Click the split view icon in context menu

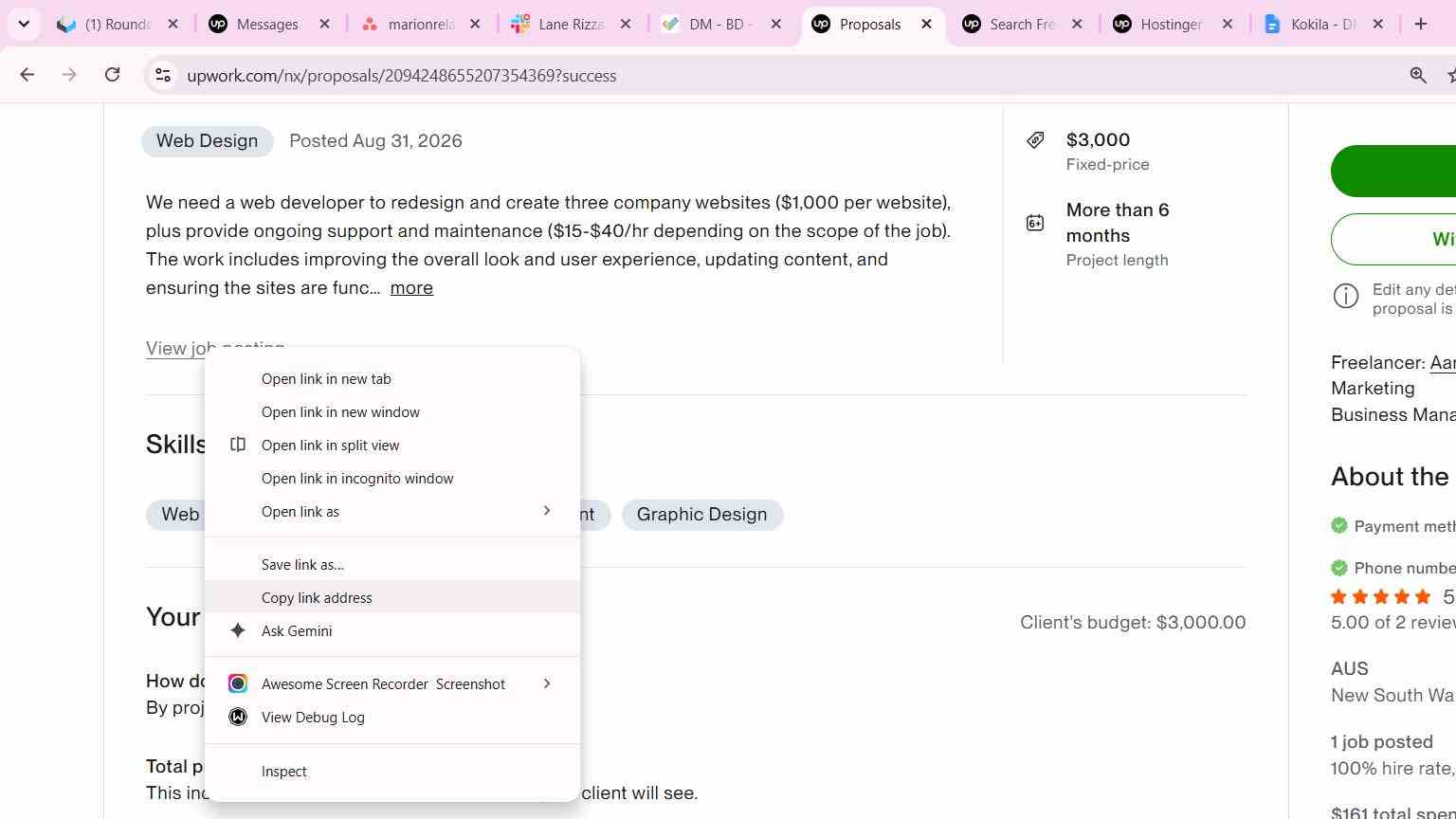click(238, 445)
